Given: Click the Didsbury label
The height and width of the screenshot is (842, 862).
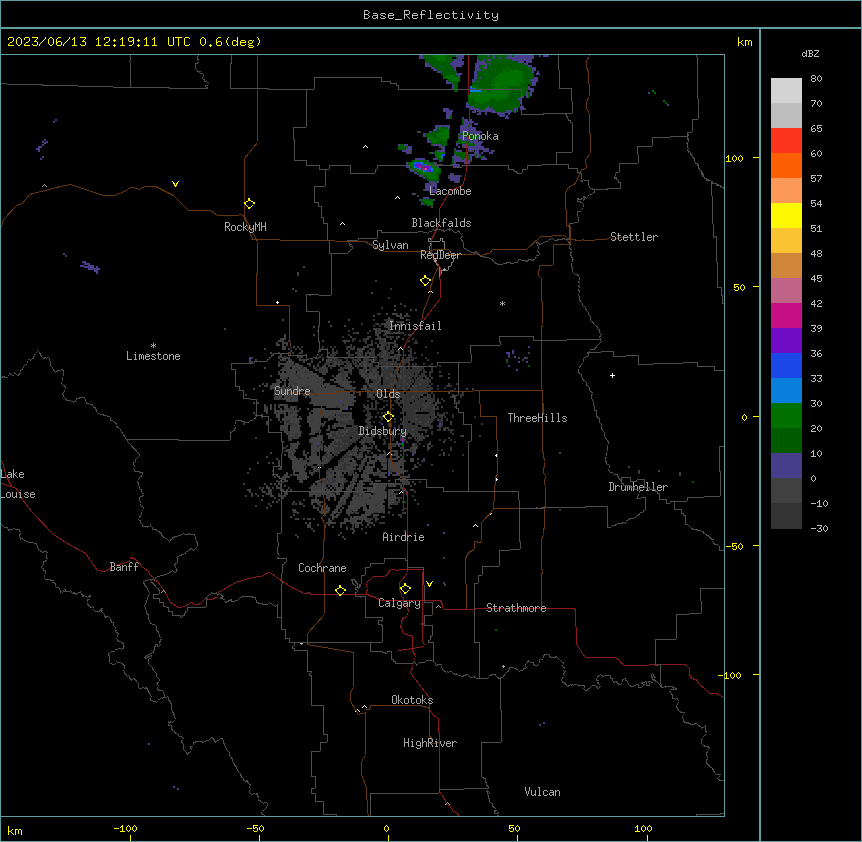Looking at the screenshot, I should 383,431.
